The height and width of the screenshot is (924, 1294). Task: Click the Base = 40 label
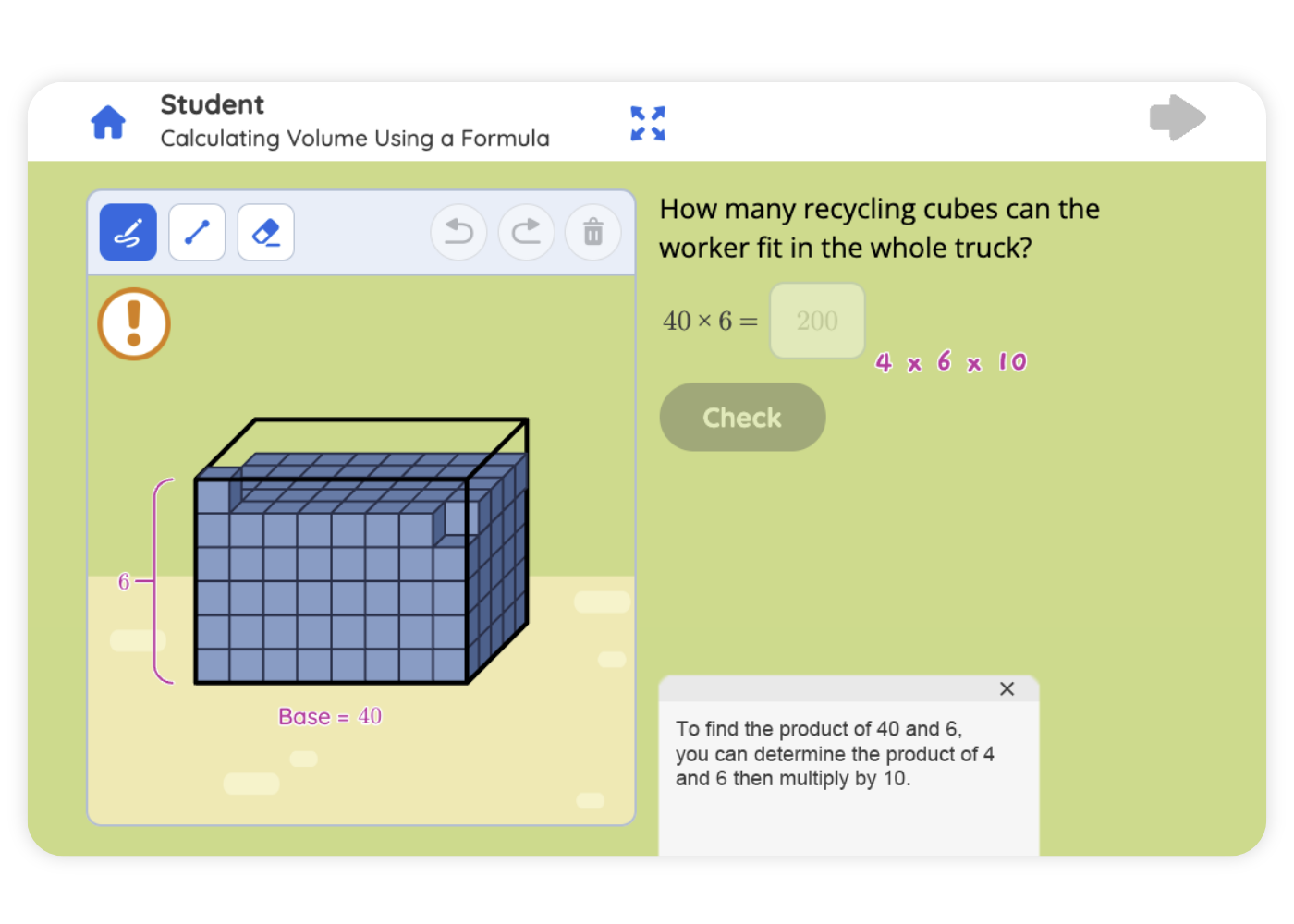[330, 717]
